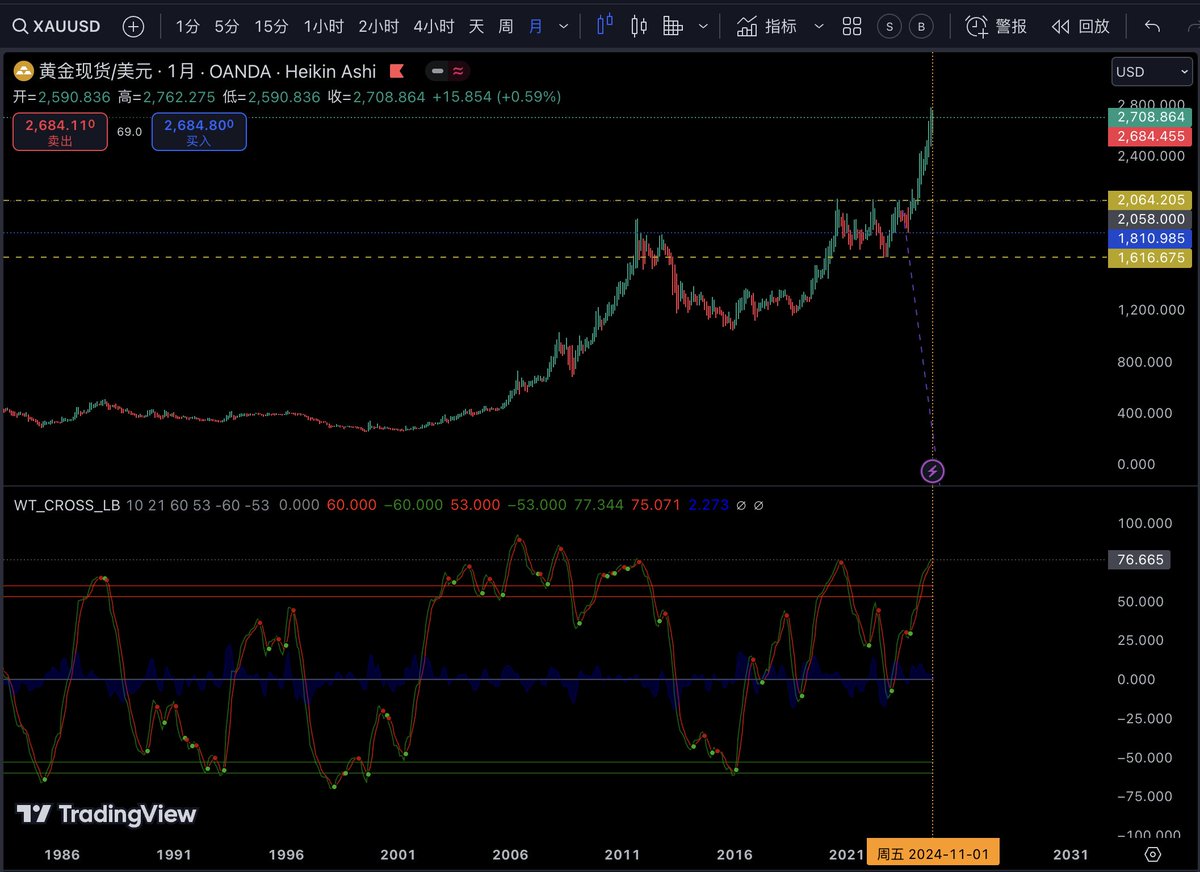Click the 1,200.000 price axis label

click(1151, 310)
